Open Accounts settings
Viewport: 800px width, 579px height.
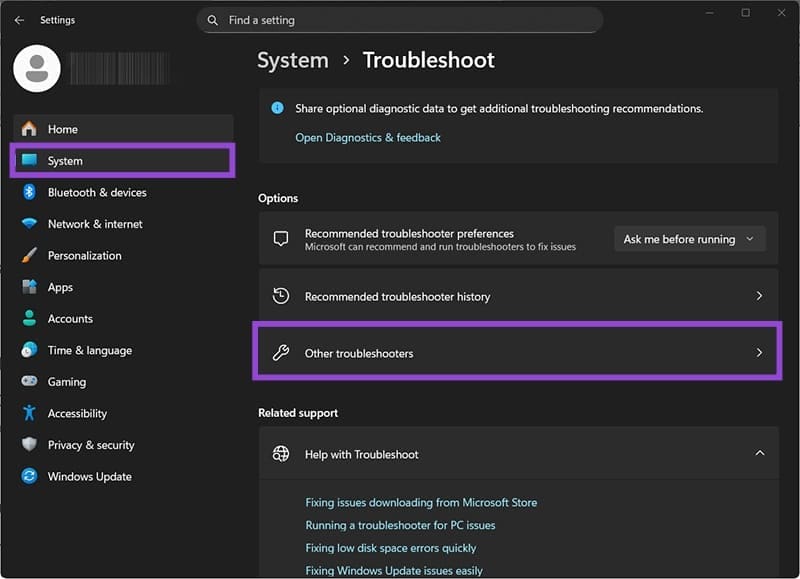(x=70, y=319)
